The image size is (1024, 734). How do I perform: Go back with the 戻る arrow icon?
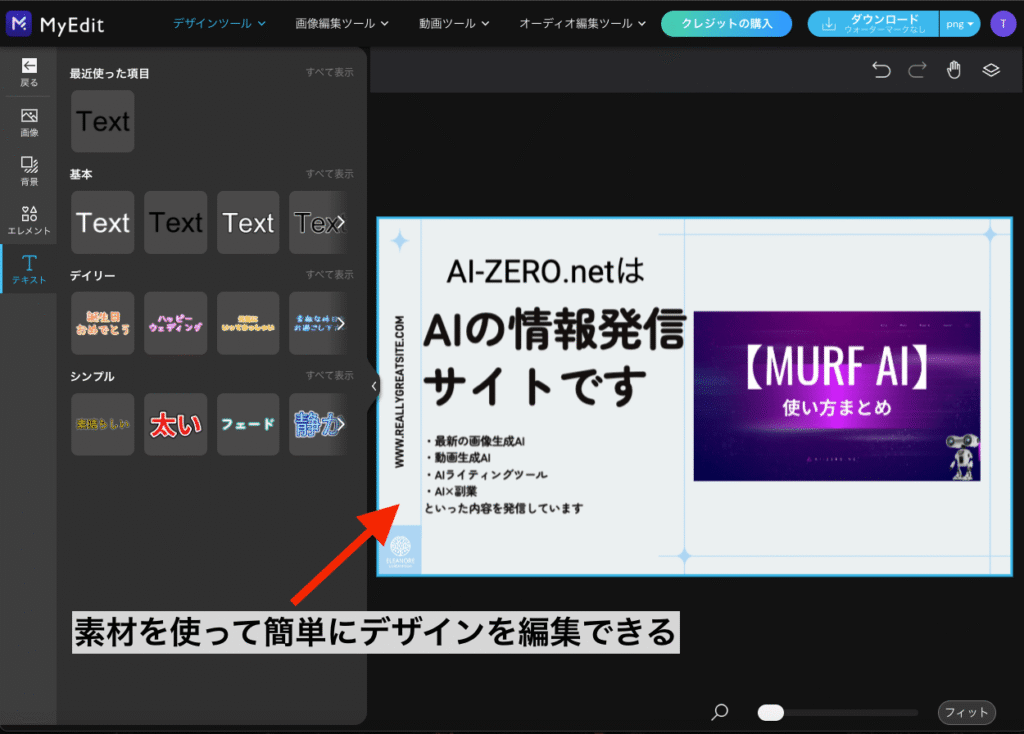pyautogui.click(x=29, y=65)
